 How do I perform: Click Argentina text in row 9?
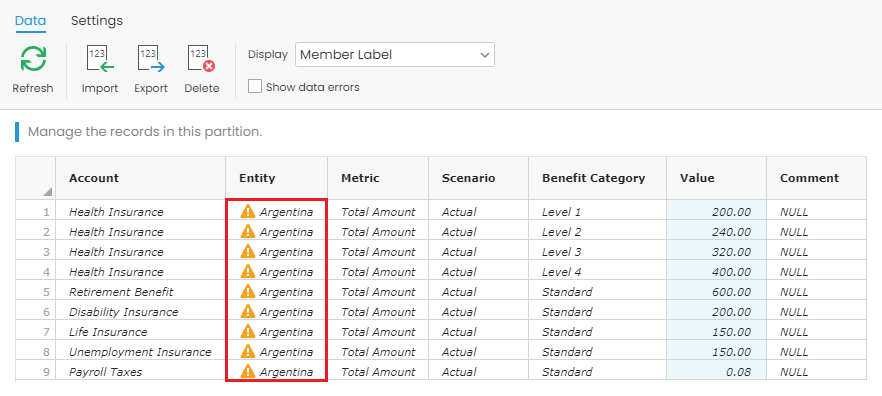286,372
